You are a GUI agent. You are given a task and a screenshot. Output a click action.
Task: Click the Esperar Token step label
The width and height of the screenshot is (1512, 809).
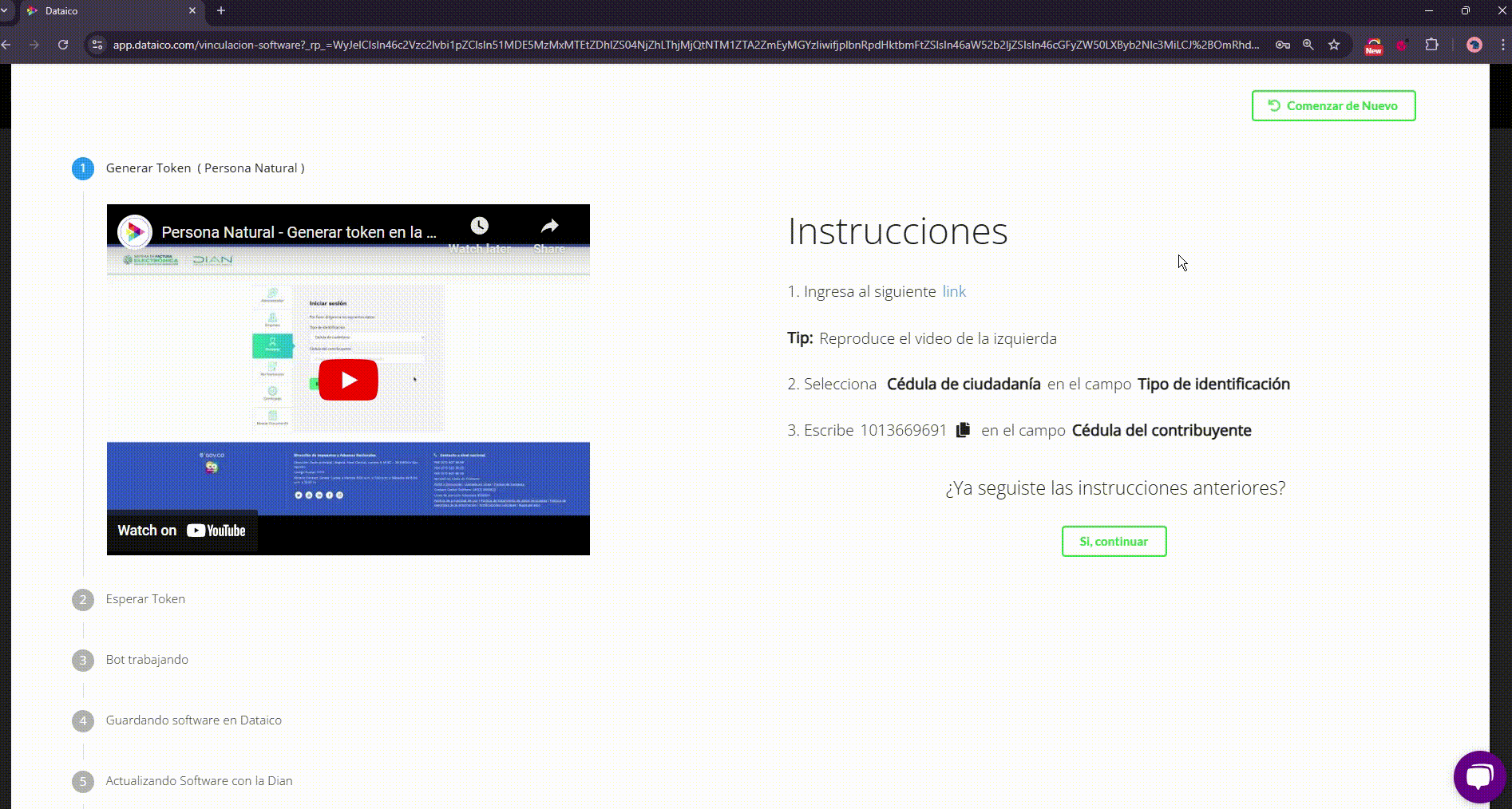[145, 598]
